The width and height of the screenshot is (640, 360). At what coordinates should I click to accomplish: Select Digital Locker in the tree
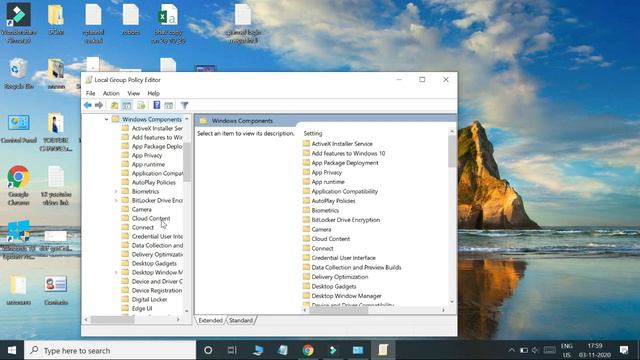[149, 299]
